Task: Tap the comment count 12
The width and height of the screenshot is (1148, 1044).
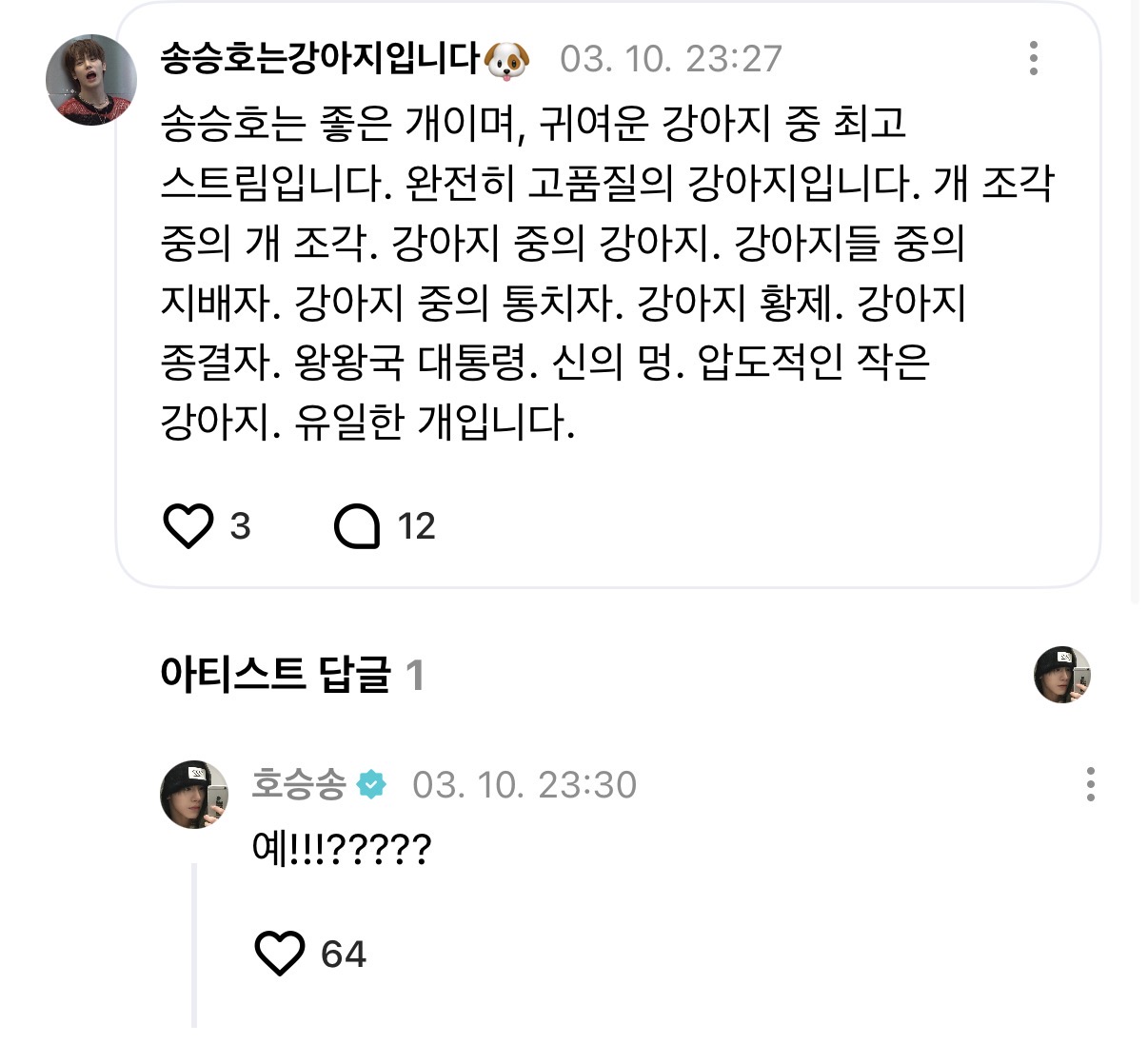Action: (416, 526)
